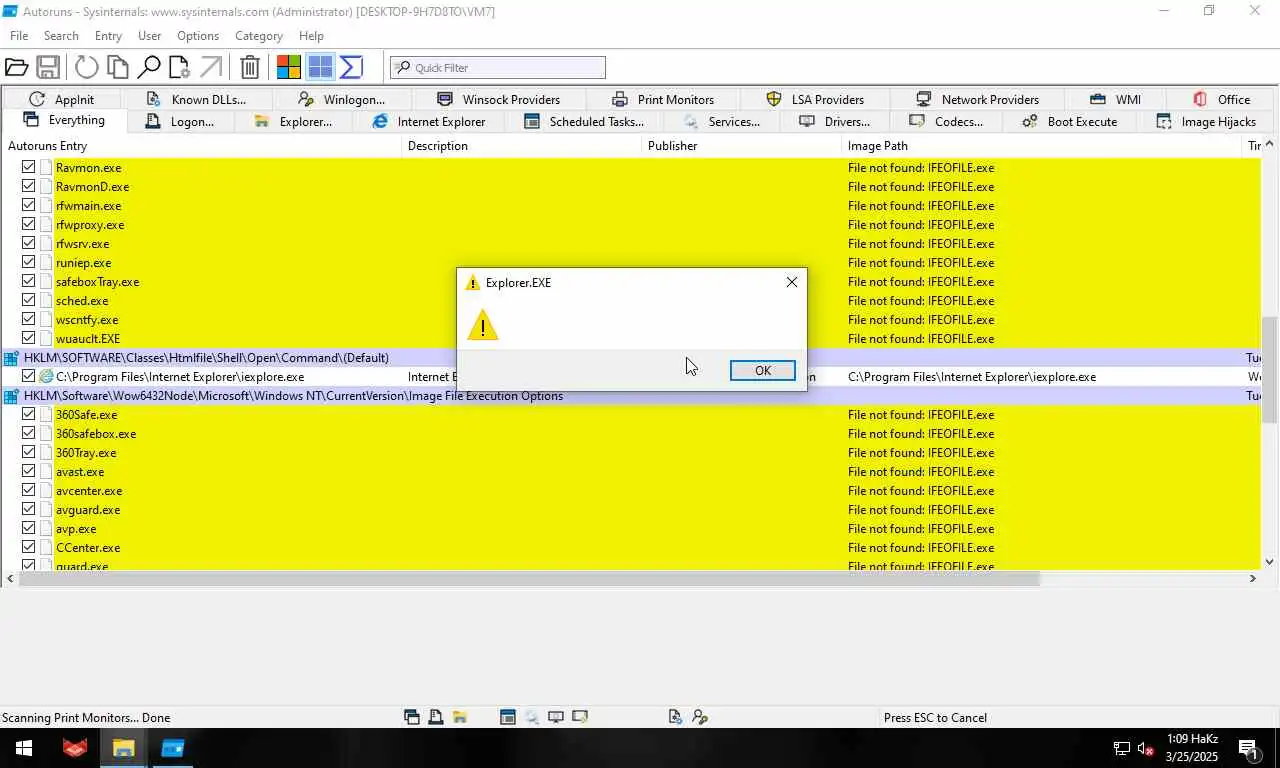
Task: Toggle the blue Microsoft entries filter icon
Action: coord(320,67)
